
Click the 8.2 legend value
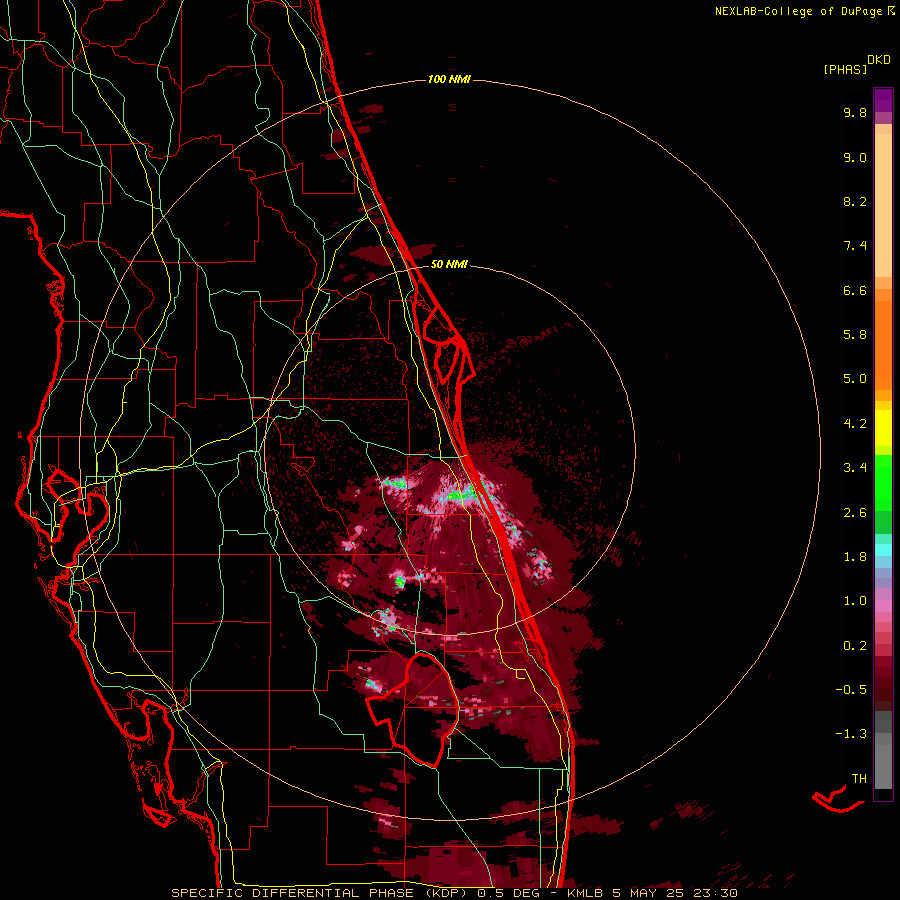pos(855,201)
